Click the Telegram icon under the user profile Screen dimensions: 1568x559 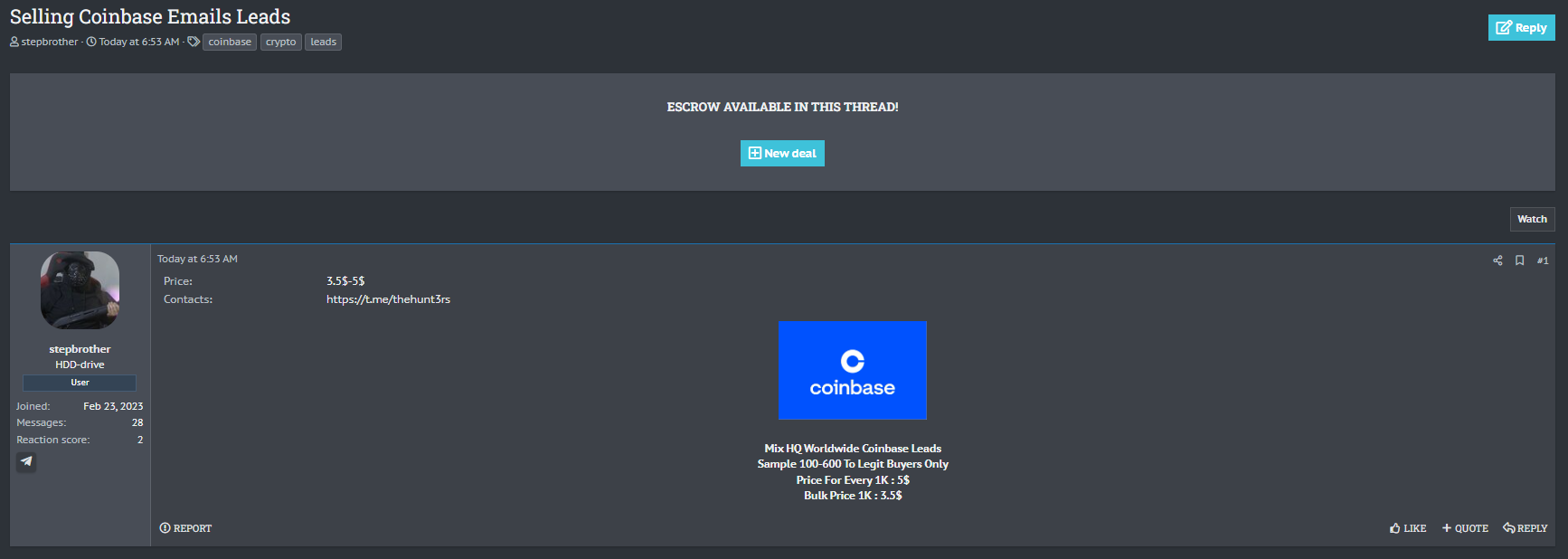(26, 461)
